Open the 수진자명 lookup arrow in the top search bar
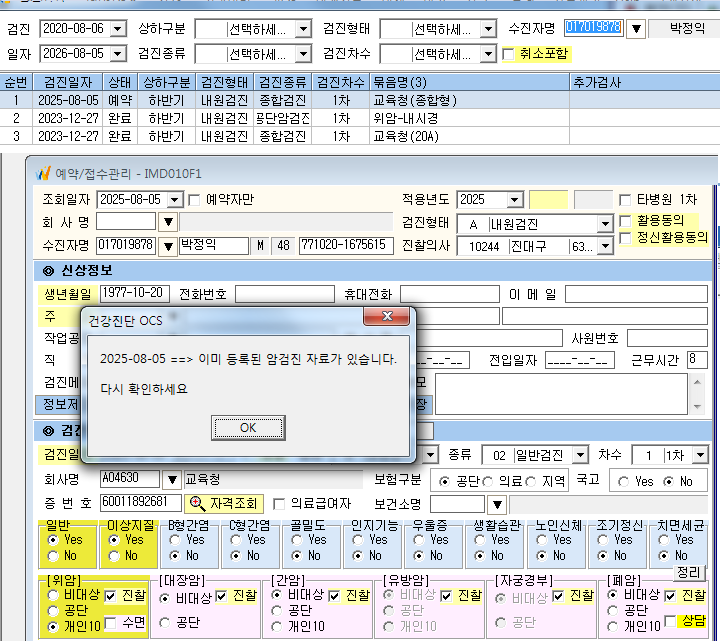 point(636,29)
